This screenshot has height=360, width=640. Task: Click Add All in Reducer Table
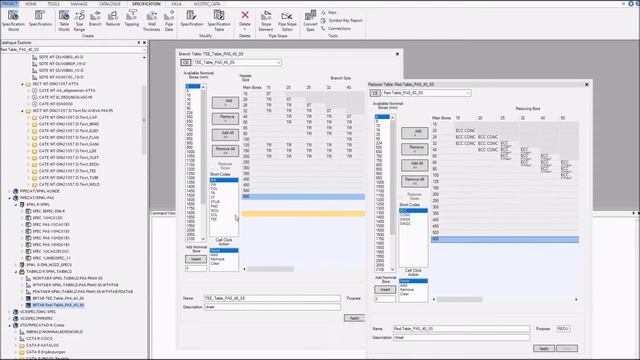(415, 165)
